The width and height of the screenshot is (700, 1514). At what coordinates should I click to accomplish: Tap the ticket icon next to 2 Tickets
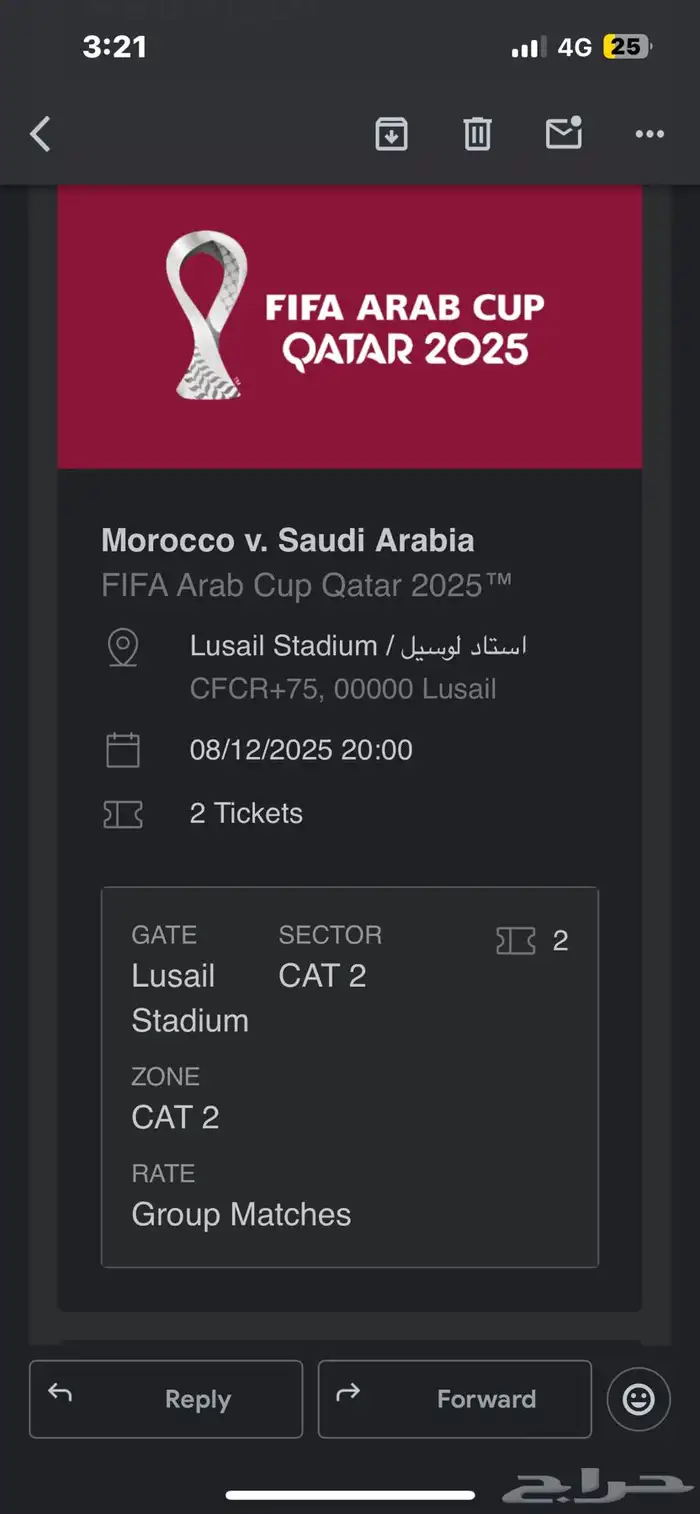coord(123,814)
